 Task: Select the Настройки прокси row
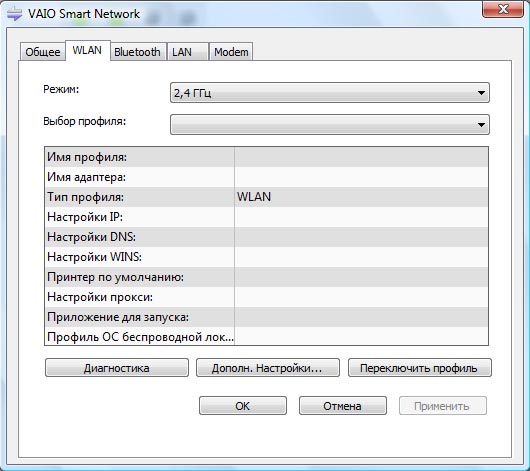[266, 297]
